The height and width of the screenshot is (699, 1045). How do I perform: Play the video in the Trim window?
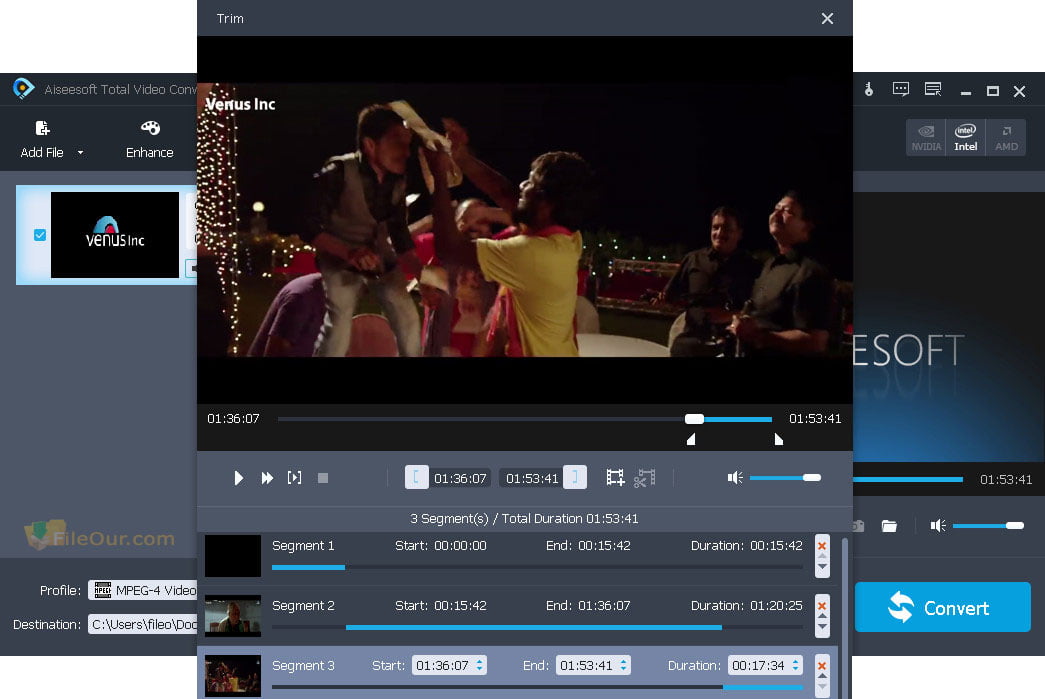pos(238,478)
